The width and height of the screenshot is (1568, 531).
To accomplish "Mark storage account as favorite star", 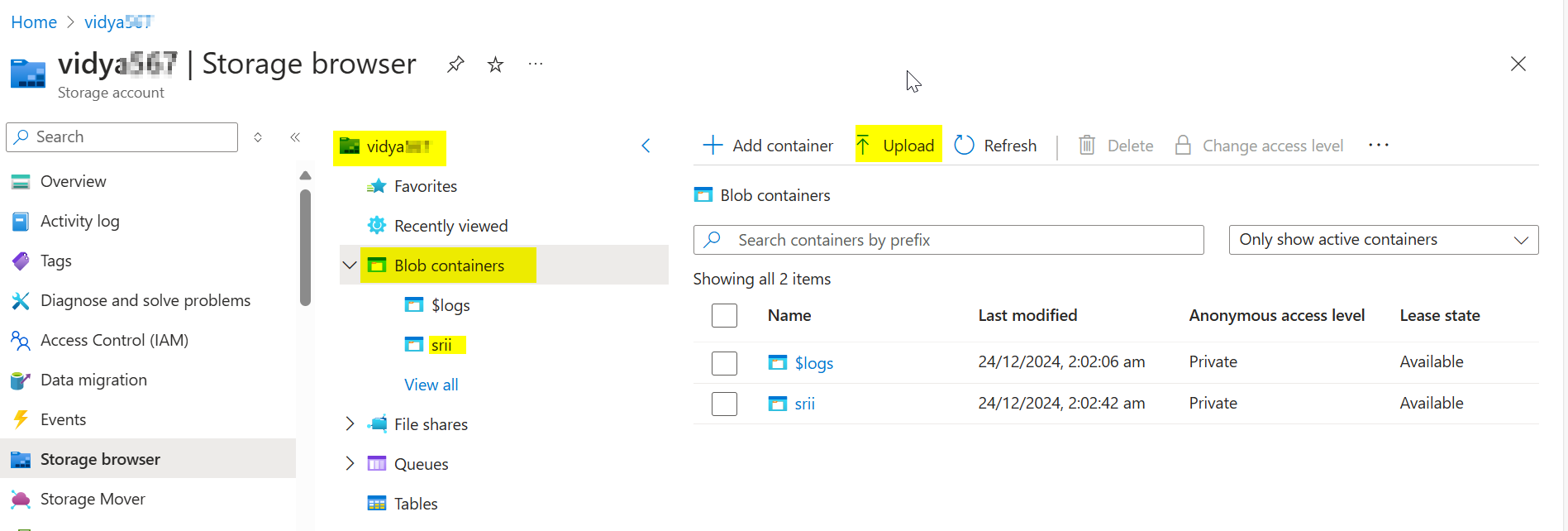I will [x=495, y=65].
